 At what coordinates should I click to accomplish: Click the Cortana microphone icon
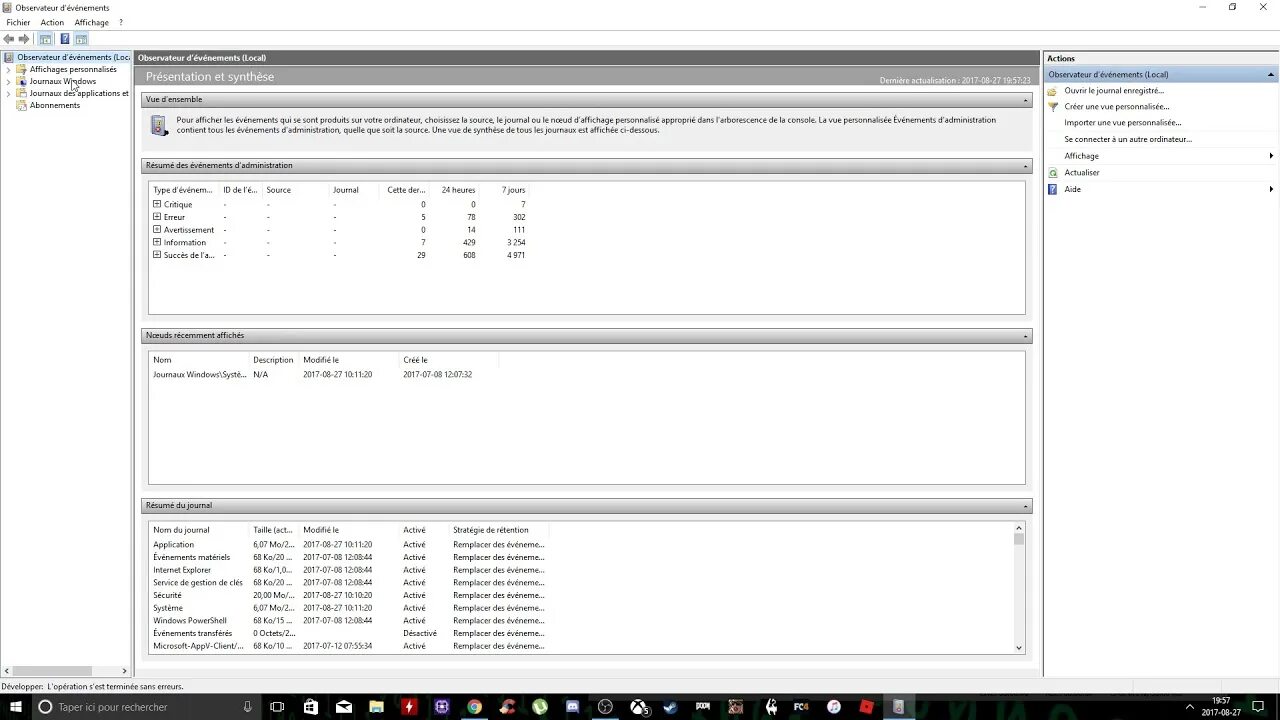tap(247, 706)
